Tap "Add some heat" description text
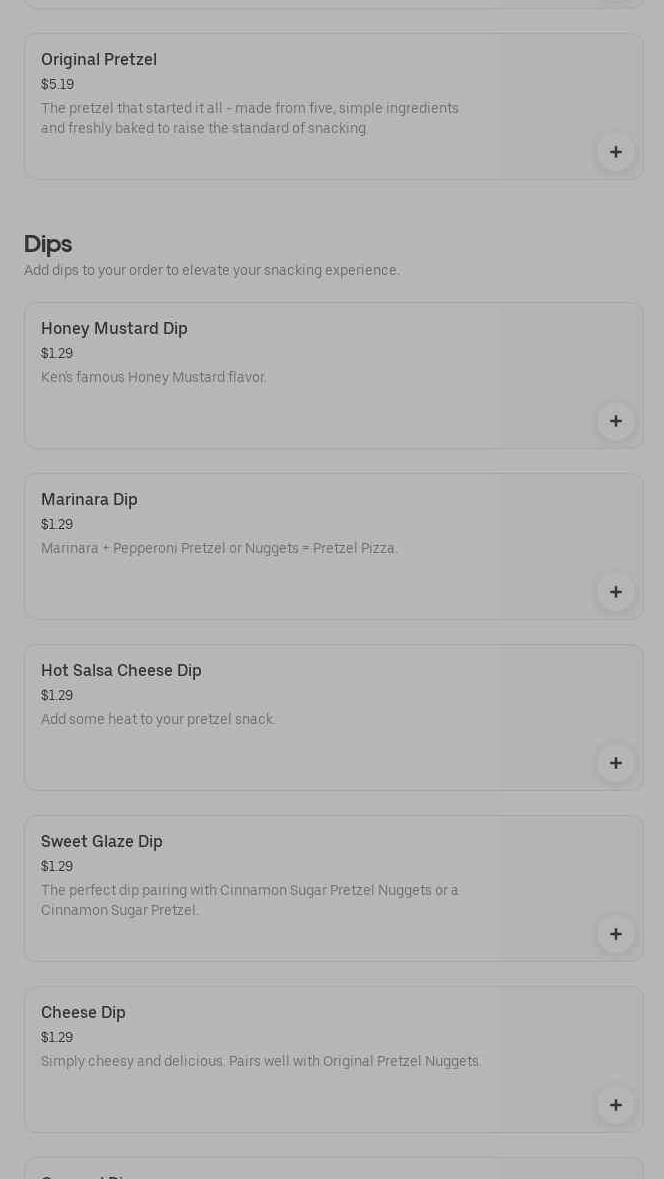This screenshot has height=1179, width=664. pyautogui.click(x=158, y=720)
